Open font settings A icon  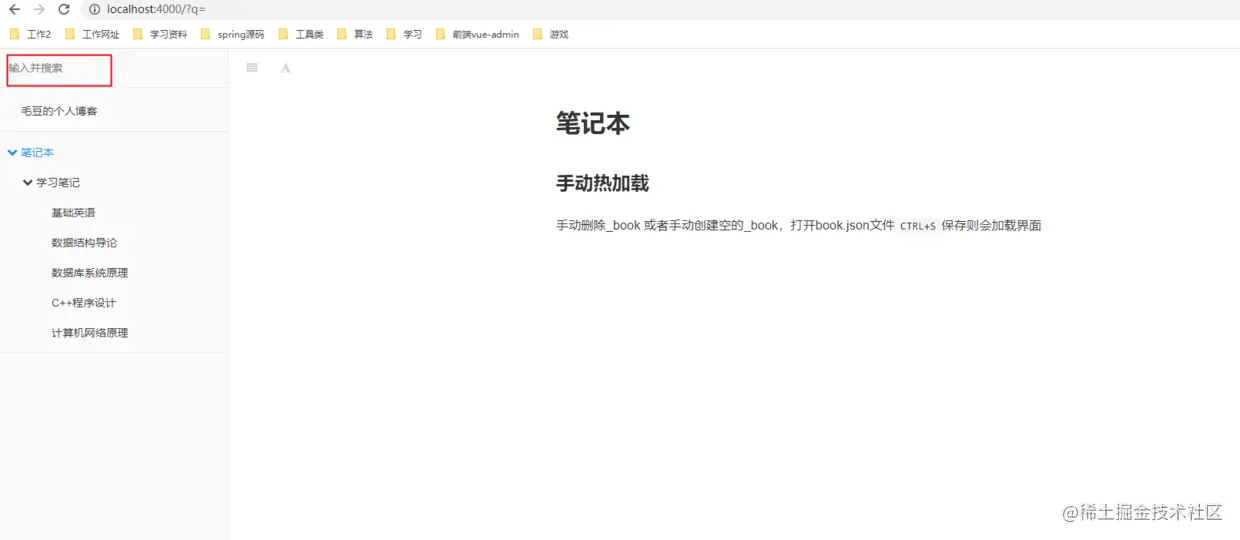pyautogui.click(x=285, y=68)
